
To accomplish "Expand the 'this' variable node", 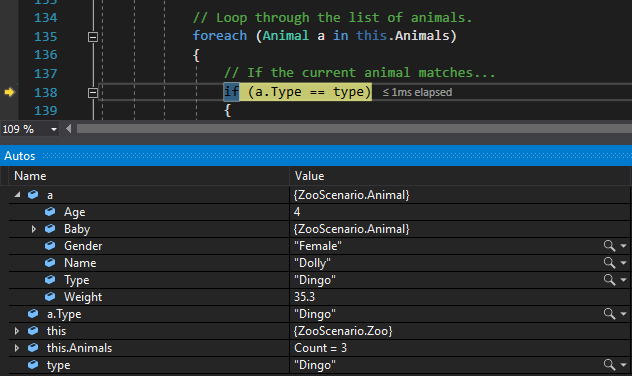I will click(x=17, y=331).
